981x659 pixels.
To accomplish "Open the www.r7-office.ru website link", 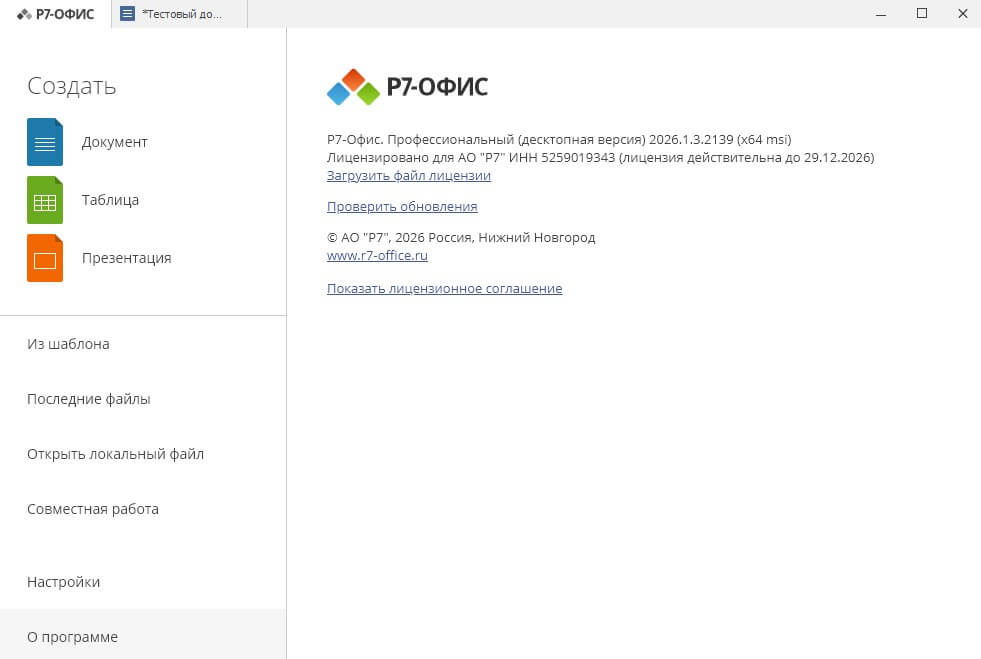I will click(377, 255).
